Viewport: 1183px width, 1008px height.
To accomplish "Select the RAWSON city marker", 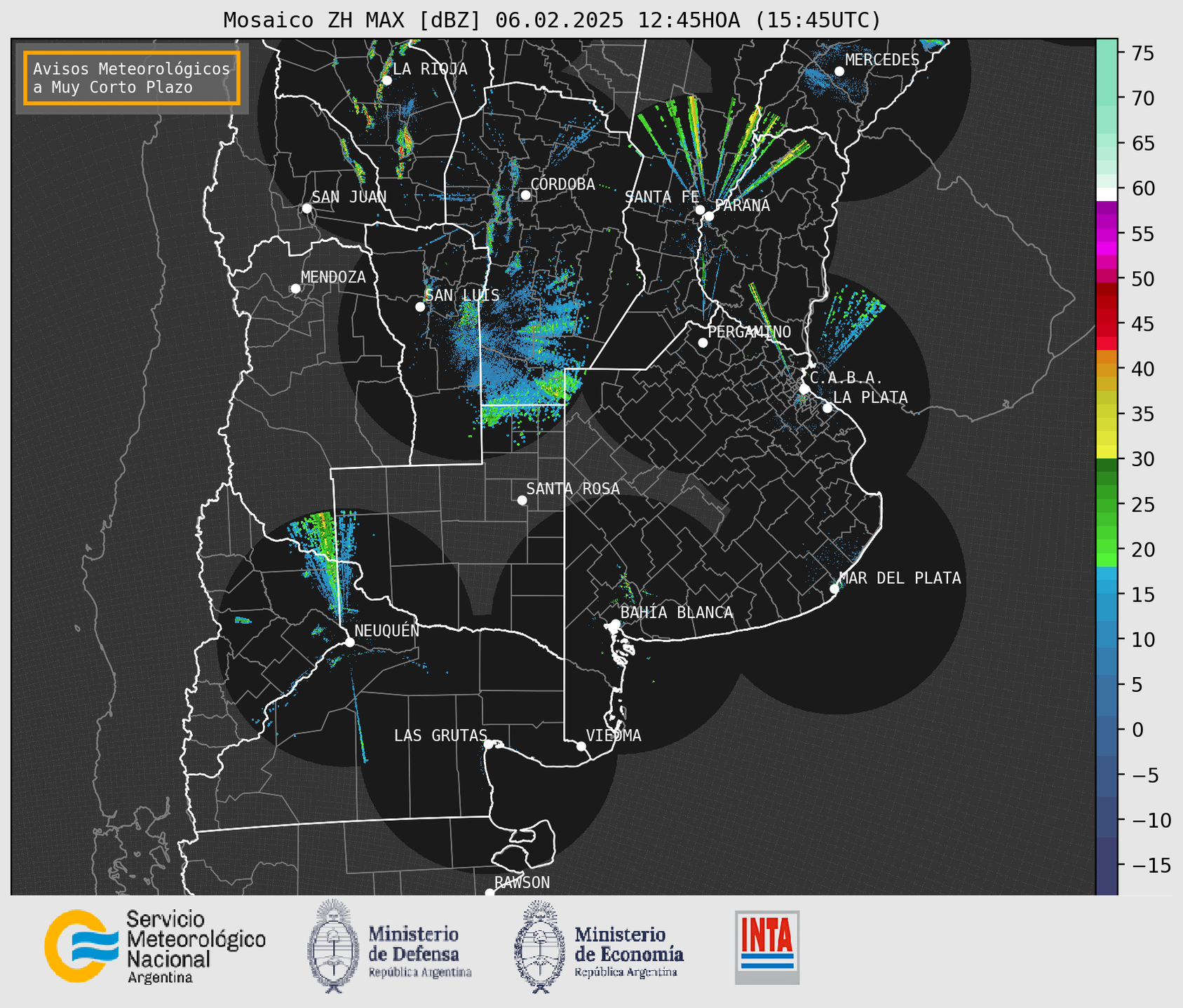I will [489, 893].
